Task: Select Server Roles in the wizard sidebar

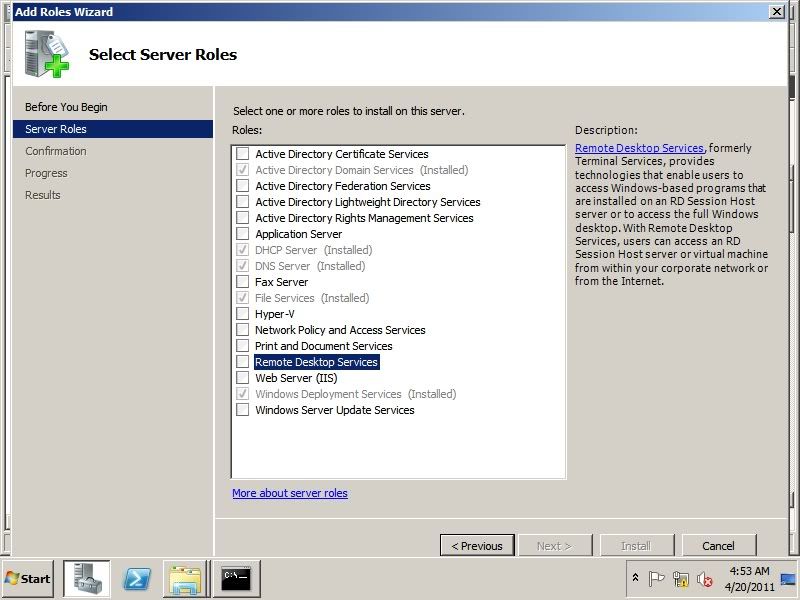Action: tap(56, 129)
